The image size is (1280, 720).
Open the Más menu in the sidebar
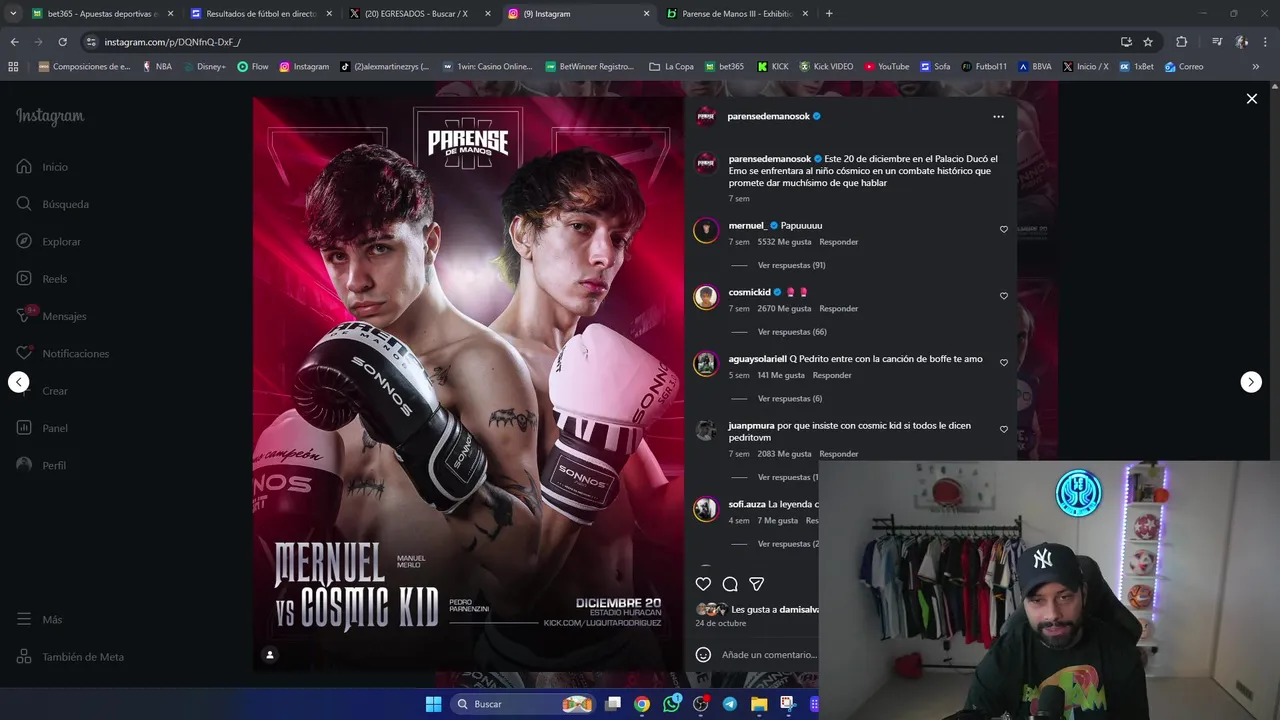click(40, 620)
